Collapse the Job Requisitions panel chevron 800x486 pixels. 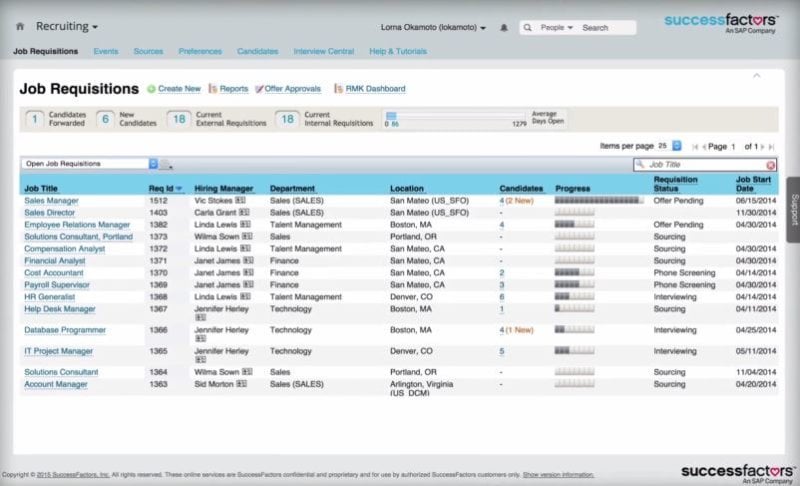[x=757, y=75]
